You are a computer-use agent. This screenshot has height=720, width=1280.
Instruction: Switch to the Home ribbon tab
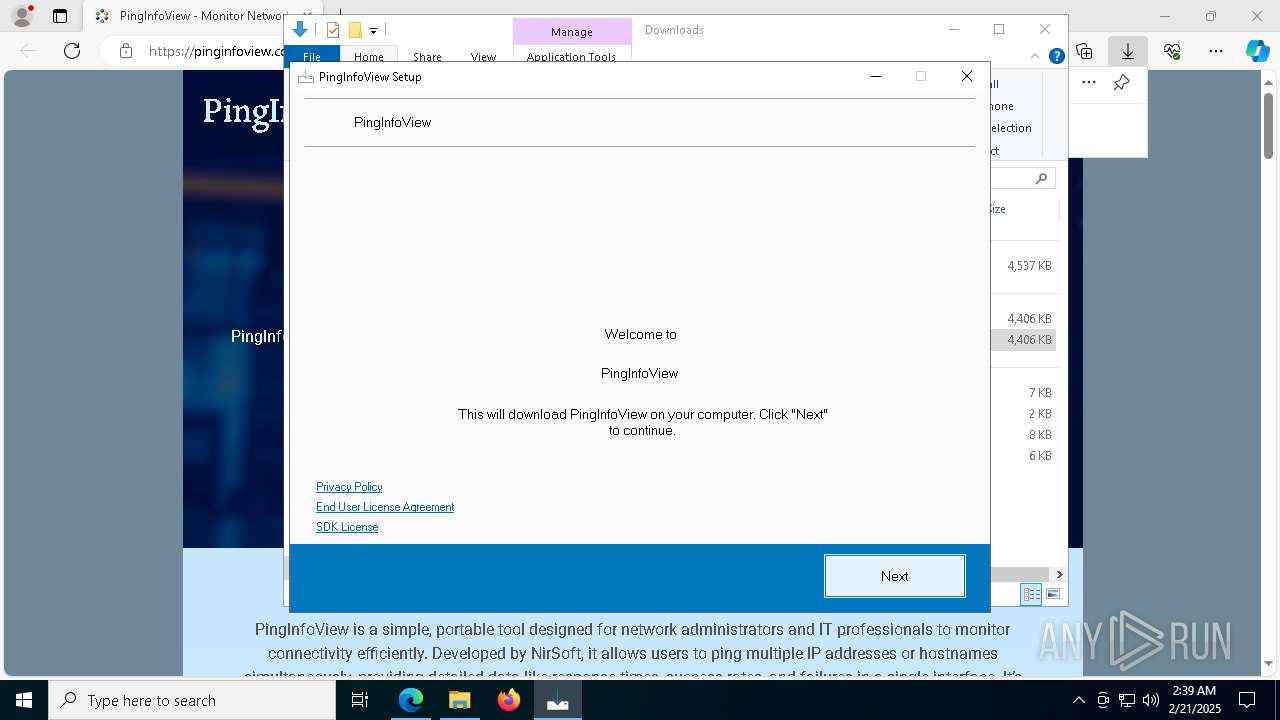[368, 57]
